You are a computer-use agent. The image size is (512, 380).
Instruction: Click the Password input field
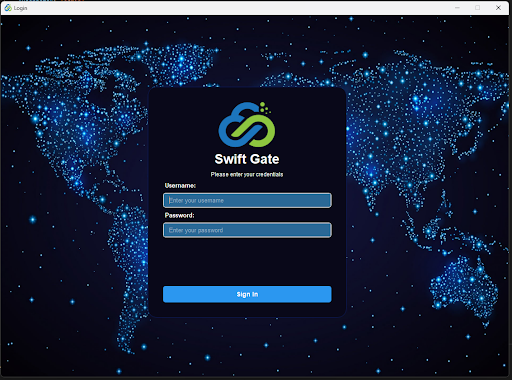[x=247, y=230]
